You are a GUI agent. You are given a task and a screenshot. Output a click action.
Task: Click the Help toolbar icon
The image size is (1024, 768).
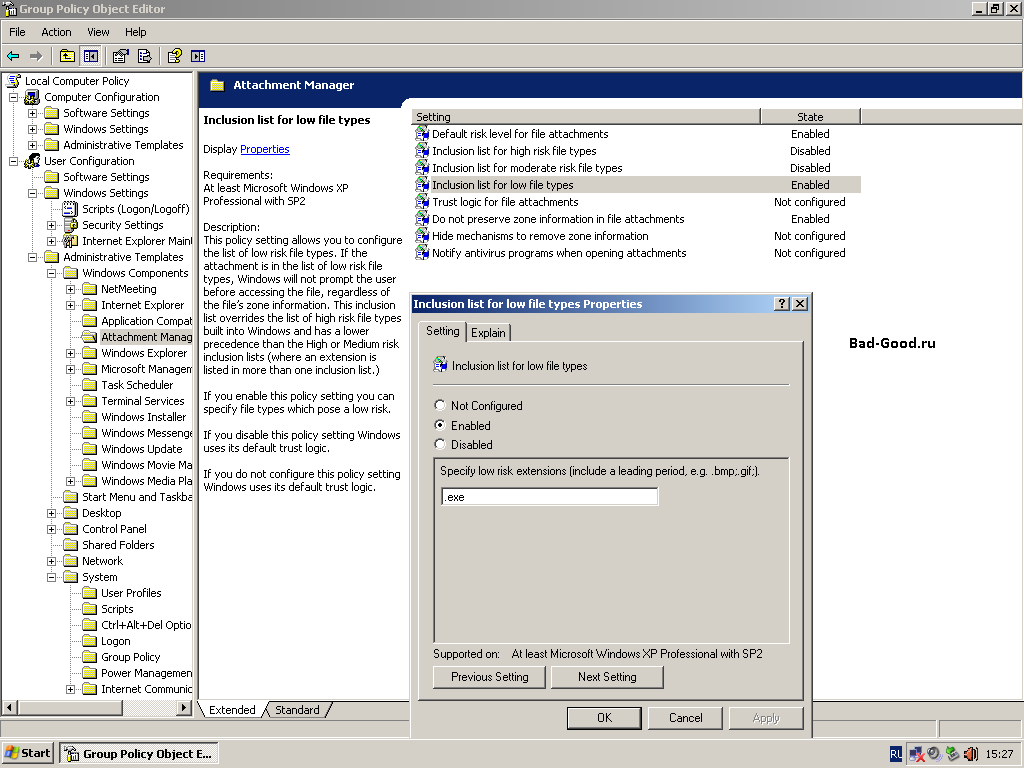point(175,56)
